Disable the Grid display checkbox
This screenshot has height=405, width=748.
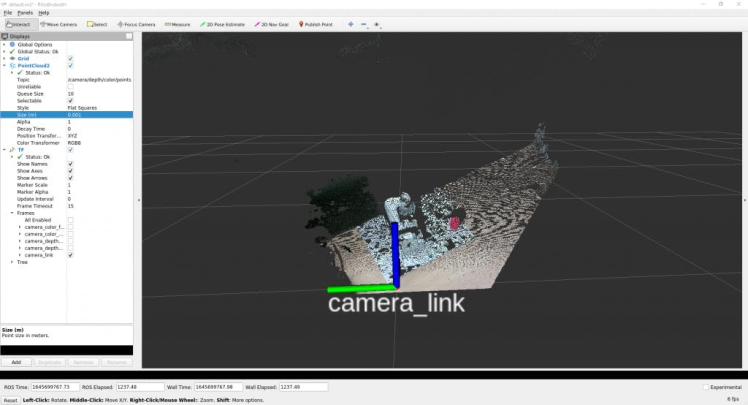(70, 58)
